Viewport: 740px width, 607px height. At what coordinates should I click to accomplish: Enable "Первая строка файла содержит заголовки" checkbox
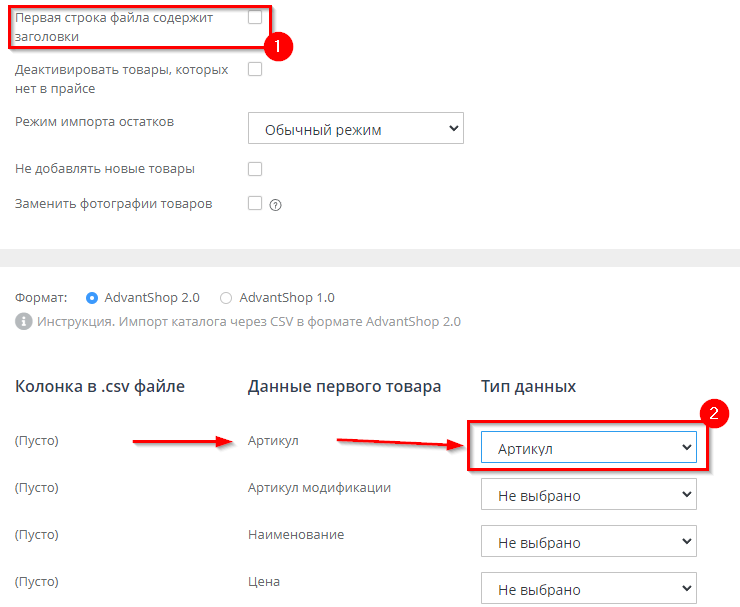[x=255, y=17]
